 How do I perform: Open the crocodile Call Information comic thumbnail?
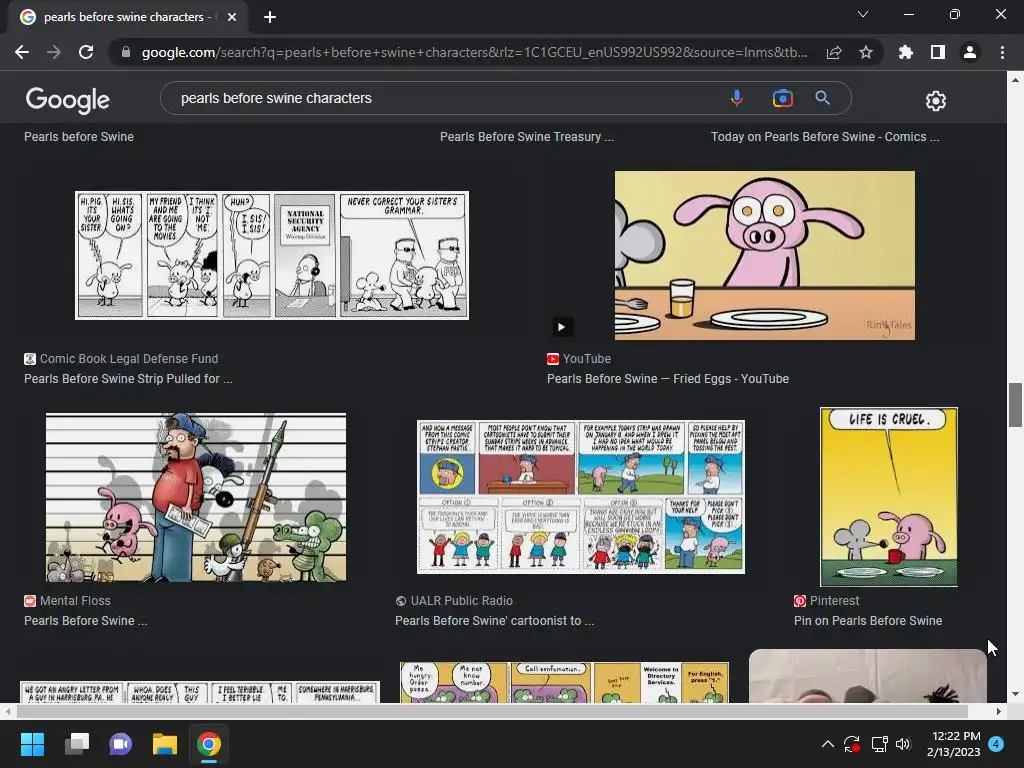pyautogui.click(x=564, y=682)
